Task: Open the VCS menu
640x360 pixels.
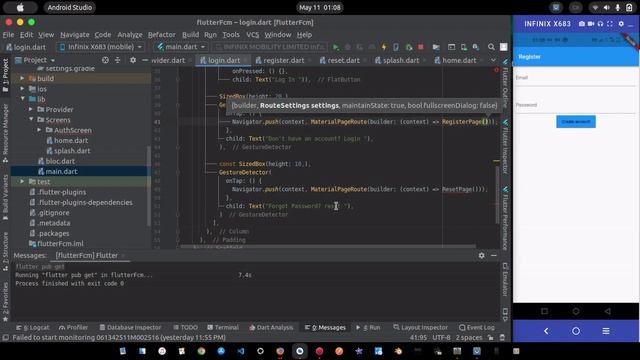Action: (253, 35)
